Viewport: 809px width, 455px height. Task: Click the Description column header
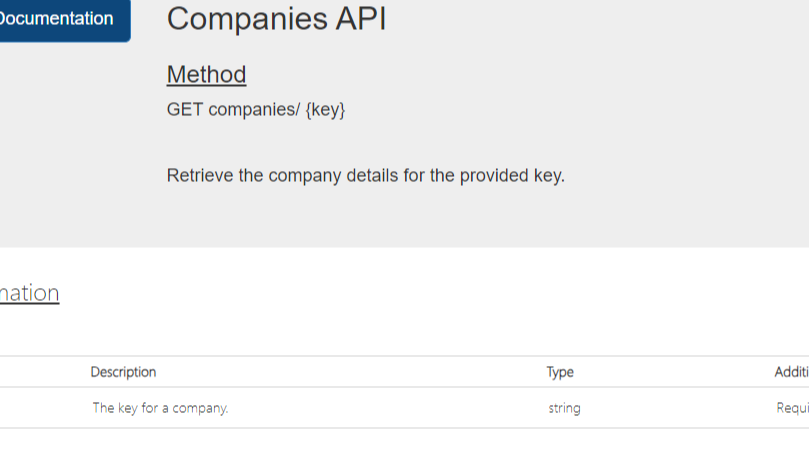123,372
